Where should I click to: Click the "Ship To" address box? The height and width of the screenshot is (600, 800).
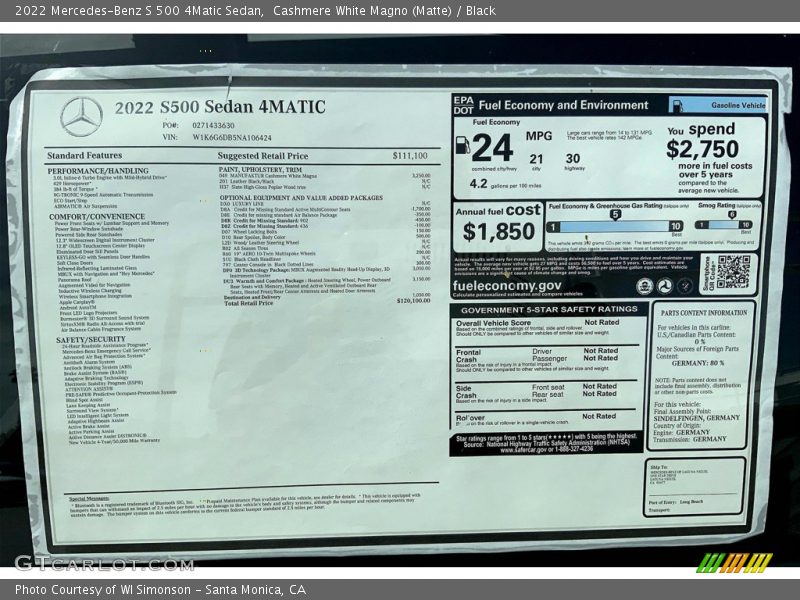click(694, 487)
